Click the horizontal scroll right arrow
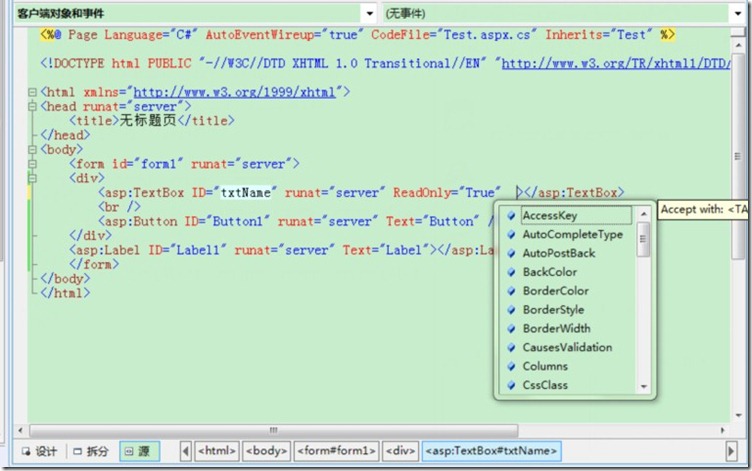Viewport: 752px width, 471px height. (723, 430)
